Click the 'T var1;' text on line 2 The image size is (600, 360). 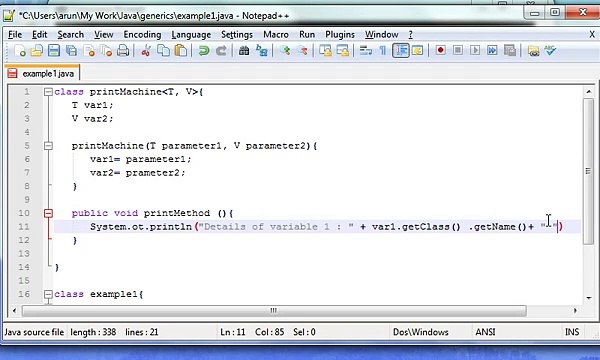coord(92,105)
